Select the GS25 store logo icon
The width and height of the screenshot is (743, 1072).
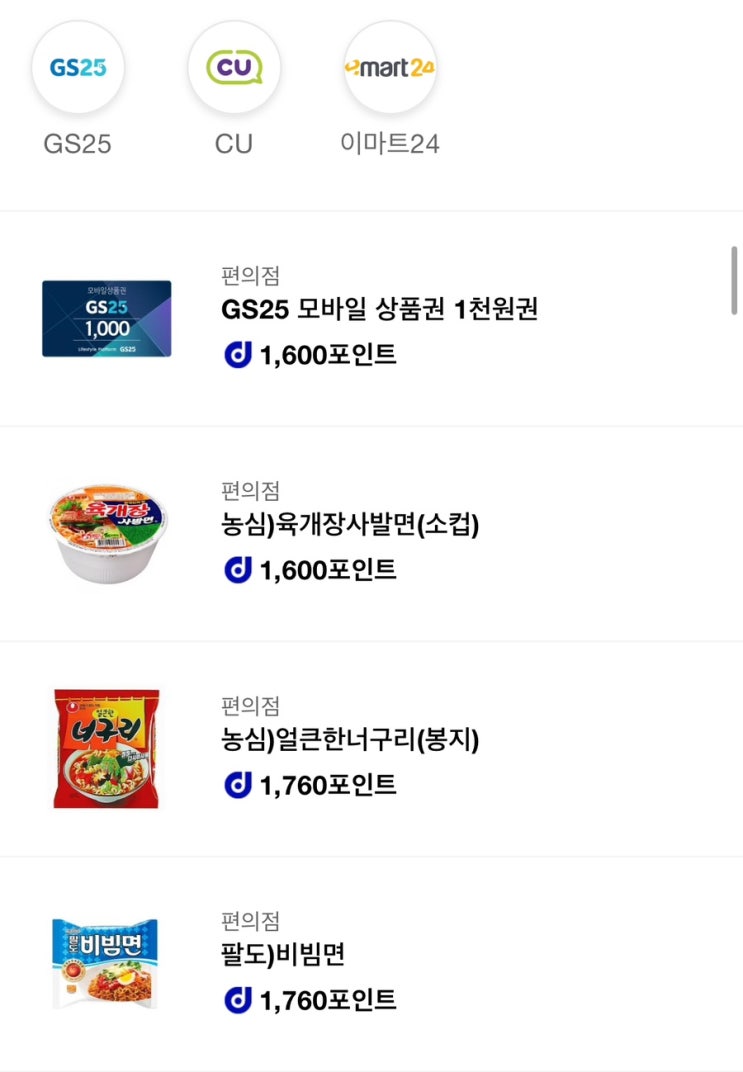coord(78,67)
